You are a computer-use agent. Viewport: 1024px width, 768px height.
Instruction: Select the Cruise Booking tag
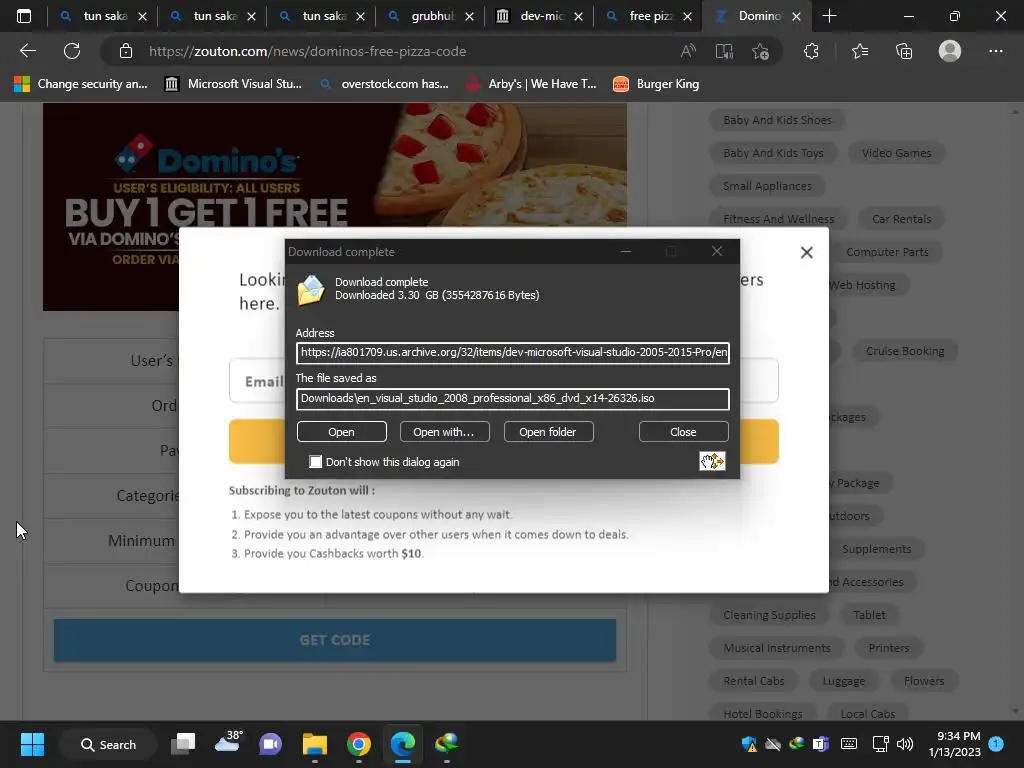point(905,351)
